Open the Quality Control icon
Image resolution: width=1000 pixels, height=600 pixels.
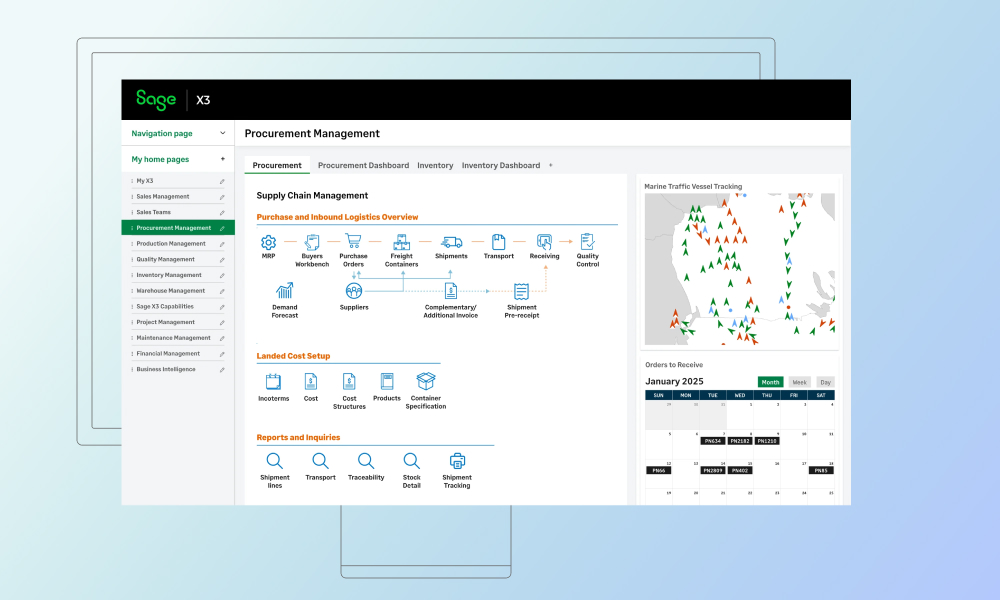pyautogui.click(x=588, y=242)
